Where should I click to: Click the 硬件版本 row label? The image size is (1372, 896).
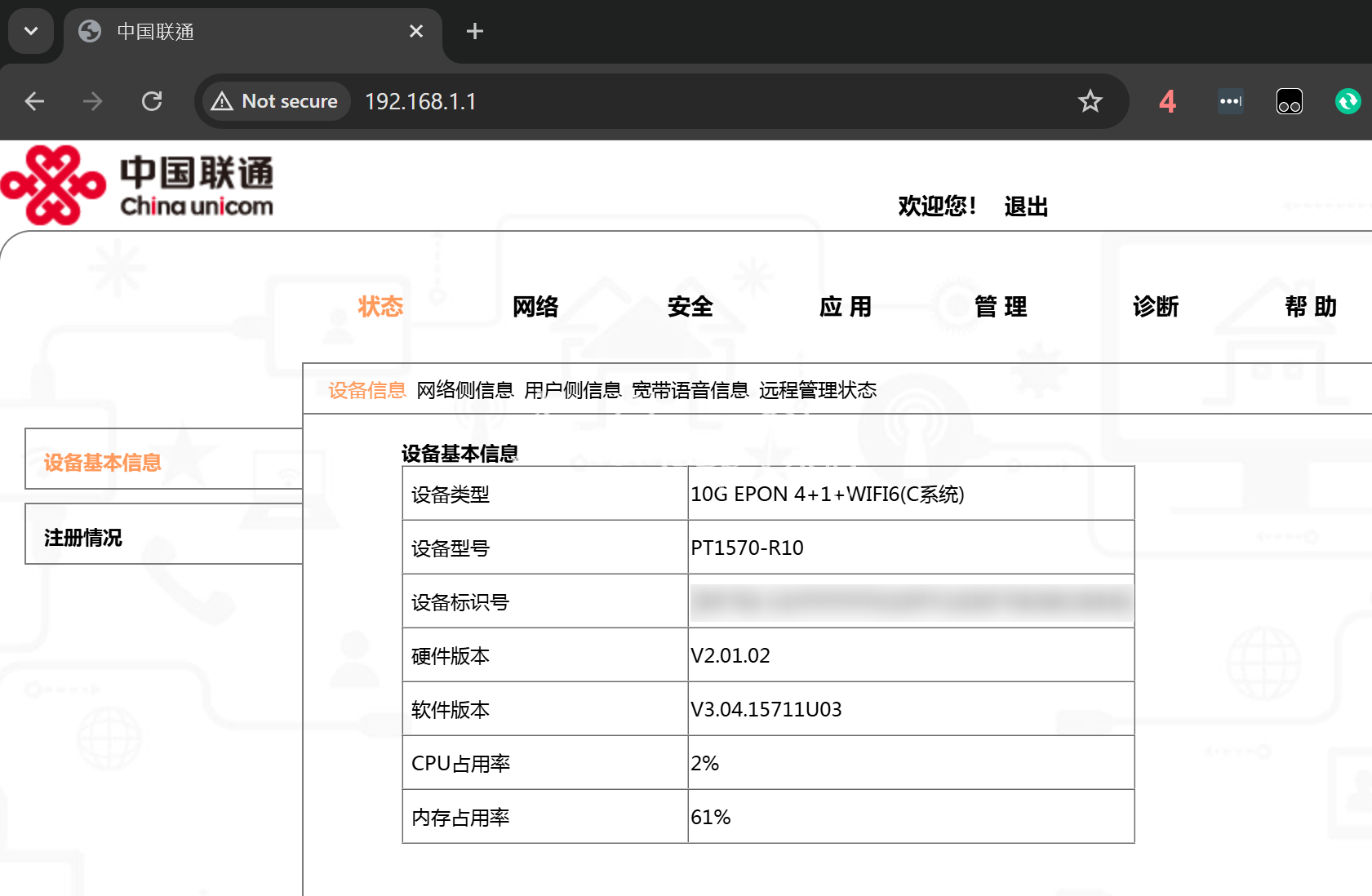click(451, 656)
